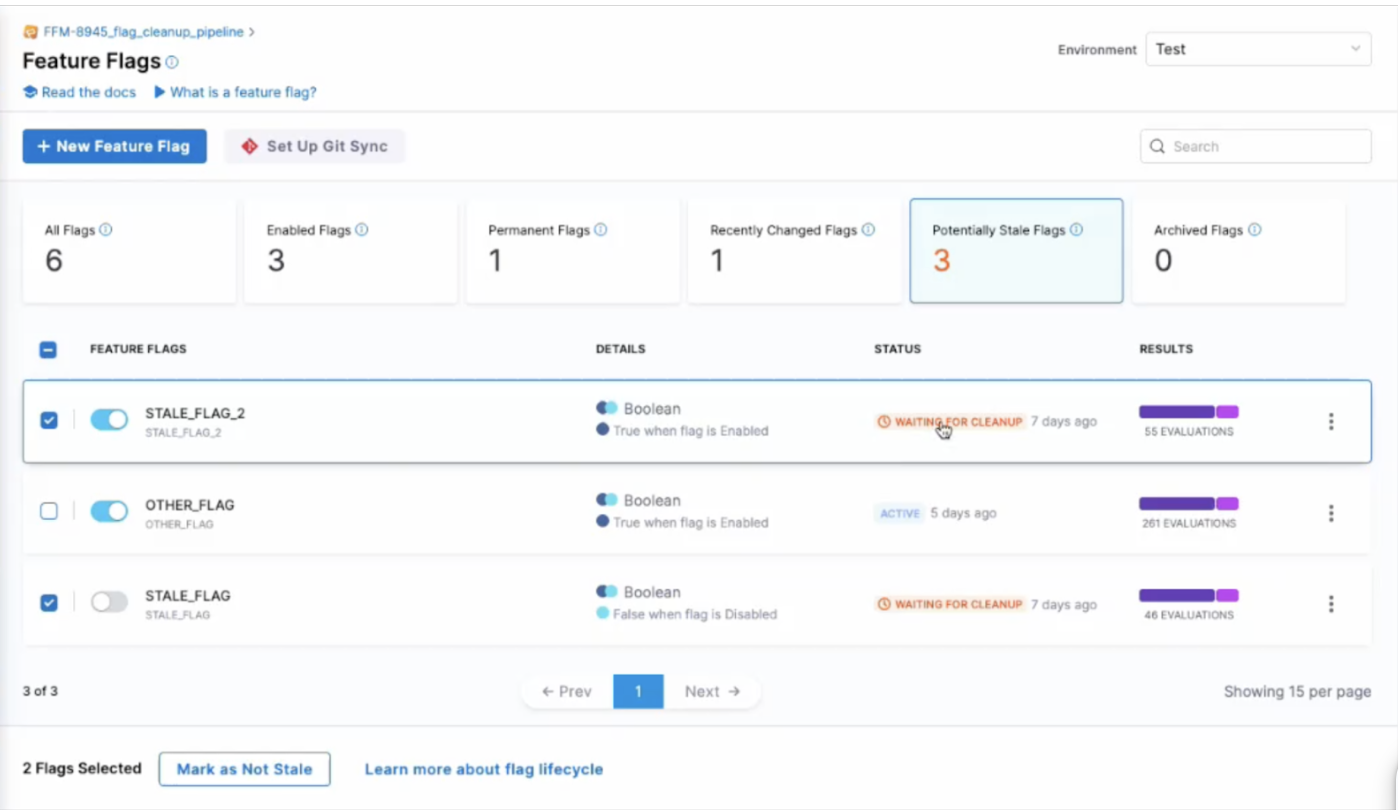
Task: Click the Harness icon in the breadcrumb
Action: [29, 31]
